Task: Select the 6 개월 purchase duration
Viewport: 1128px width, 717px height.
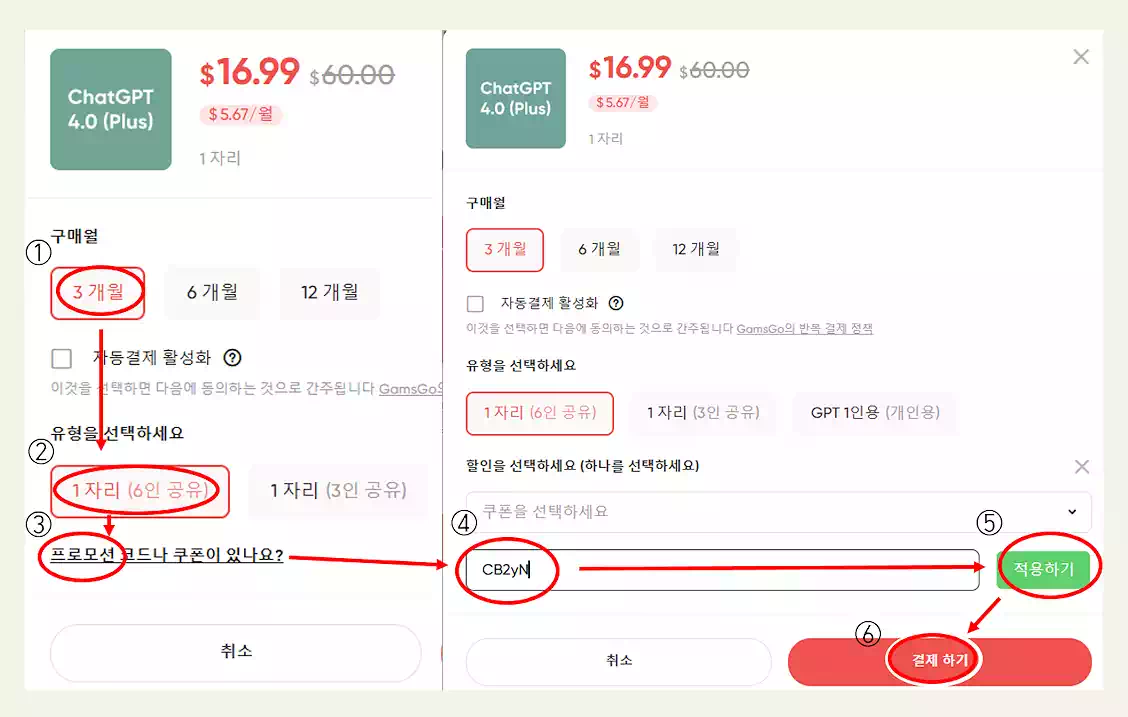Action: 600,250
